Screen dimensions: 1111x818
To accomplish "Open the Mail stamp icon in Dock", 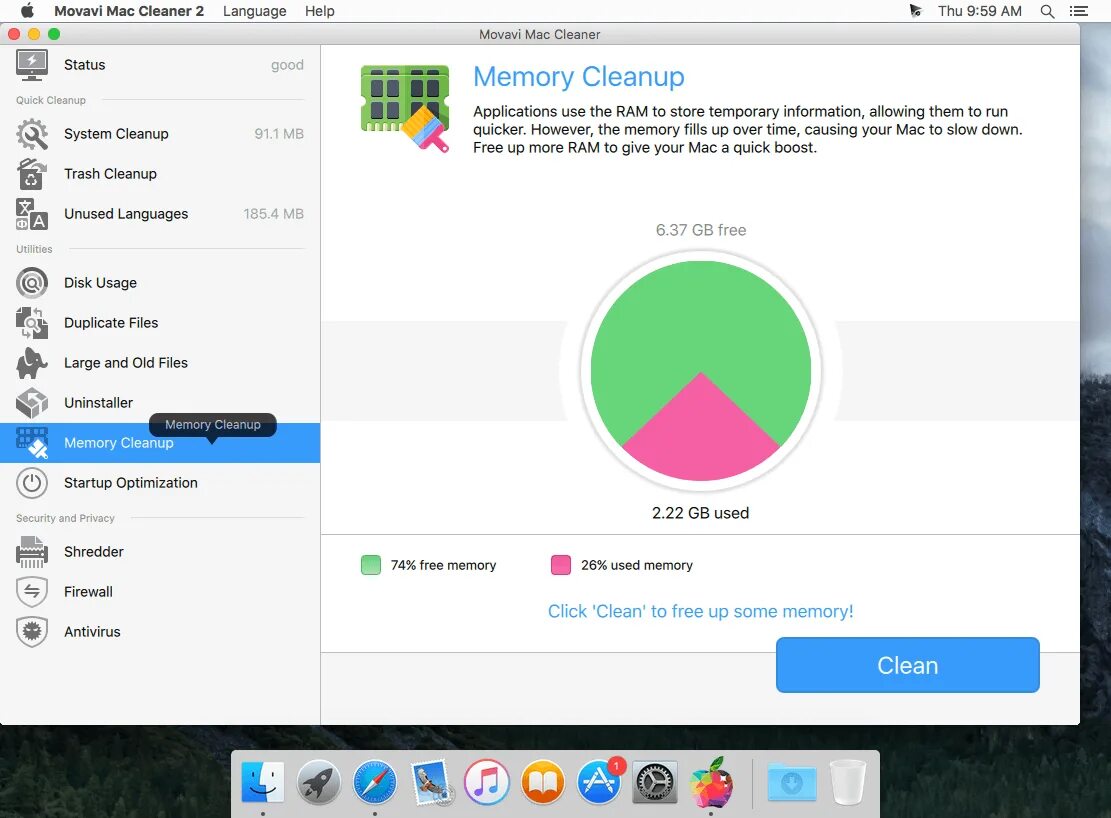I will tap(431, 783).
